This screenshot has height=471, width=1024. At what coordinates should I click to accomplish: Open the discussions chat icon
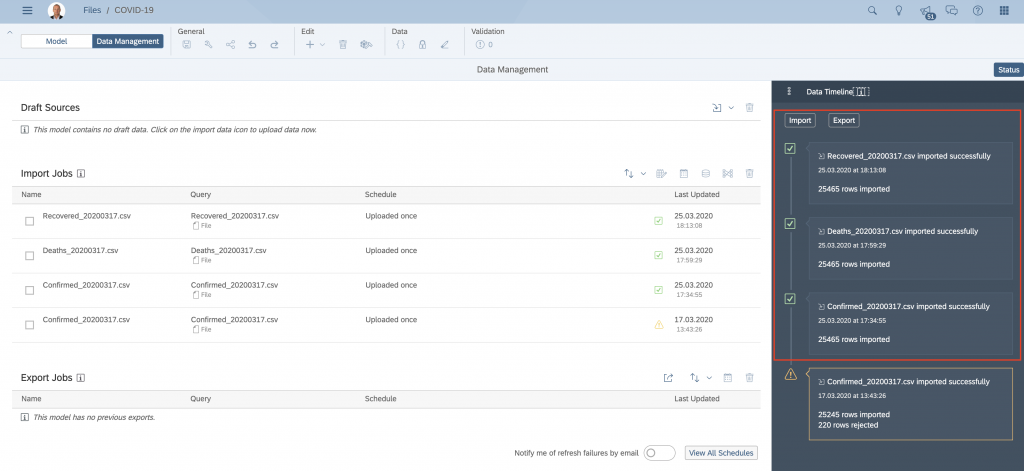click(x=952, y=10)
